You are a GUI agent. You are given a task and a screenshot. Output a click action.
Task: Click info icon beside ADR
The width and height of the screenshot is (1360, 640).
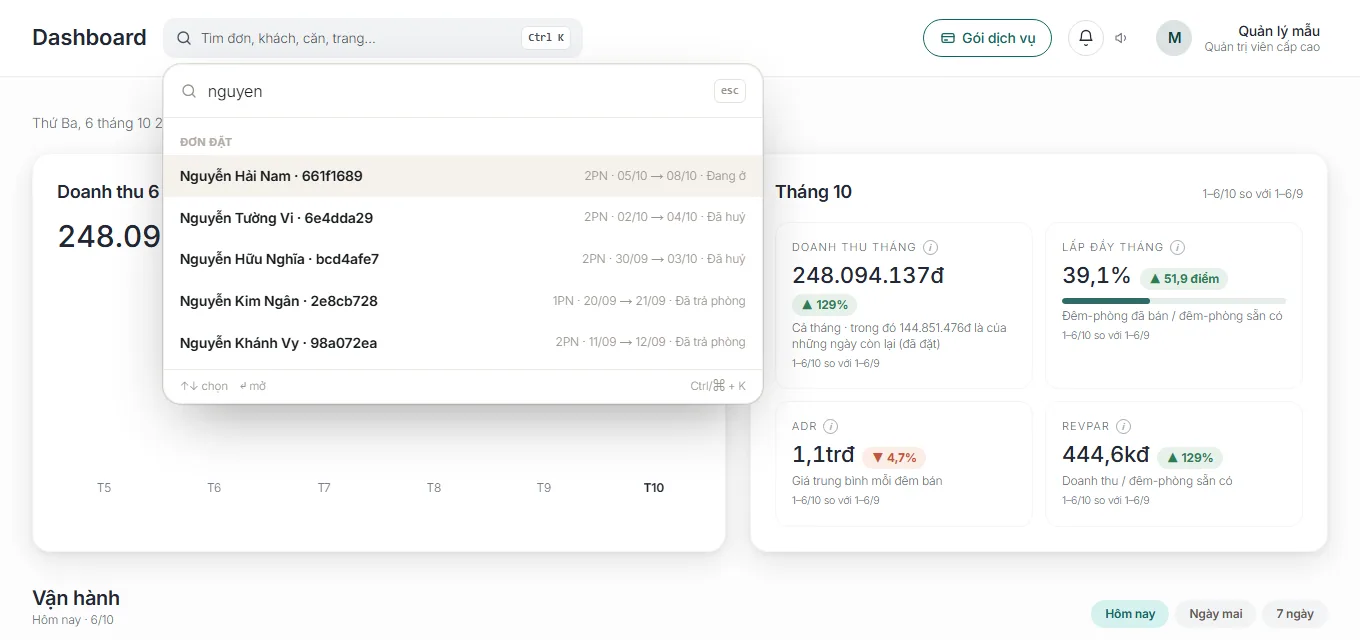(830, 426)
